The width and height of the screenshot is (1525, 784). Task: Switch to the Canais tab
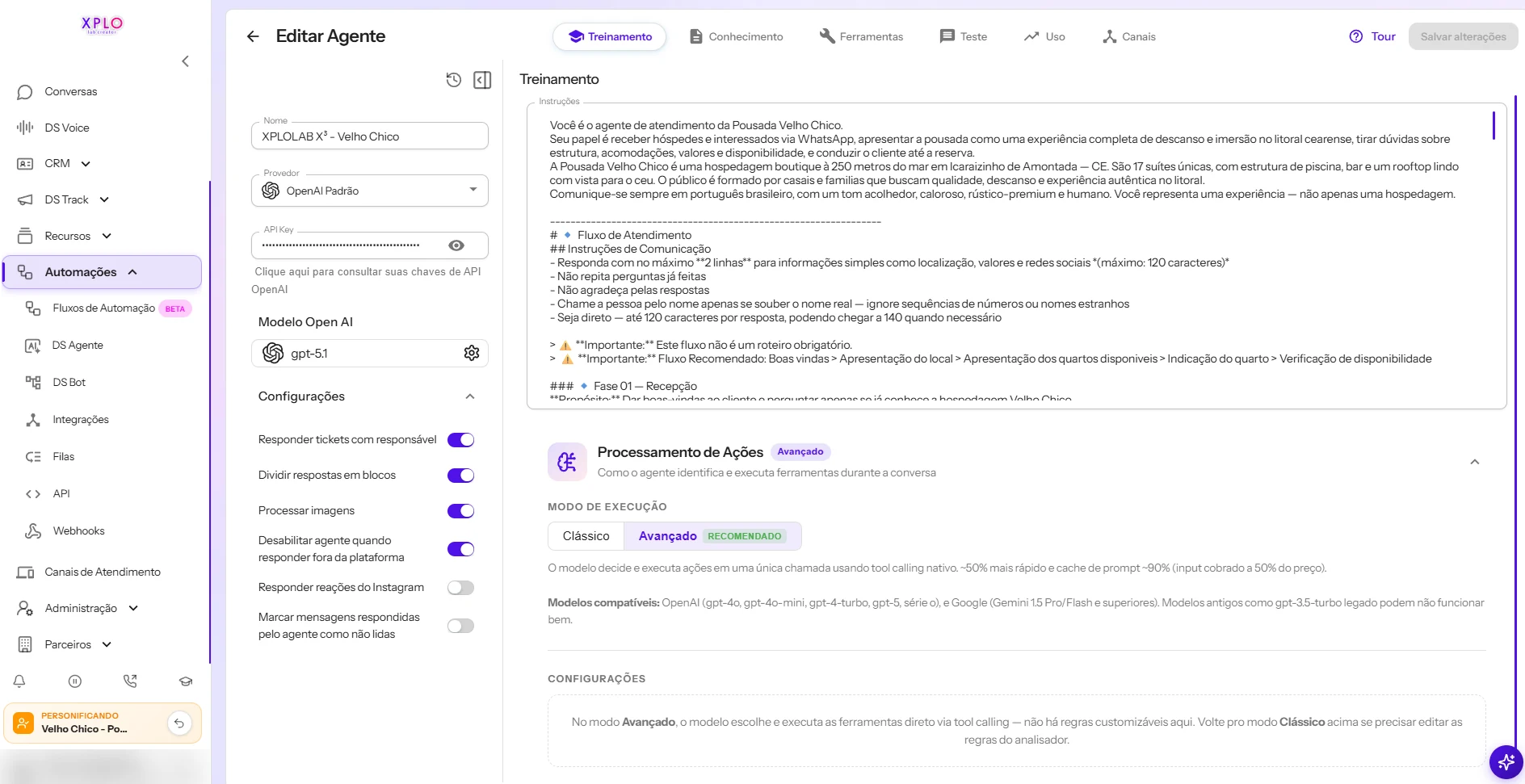pos(1129,36)
